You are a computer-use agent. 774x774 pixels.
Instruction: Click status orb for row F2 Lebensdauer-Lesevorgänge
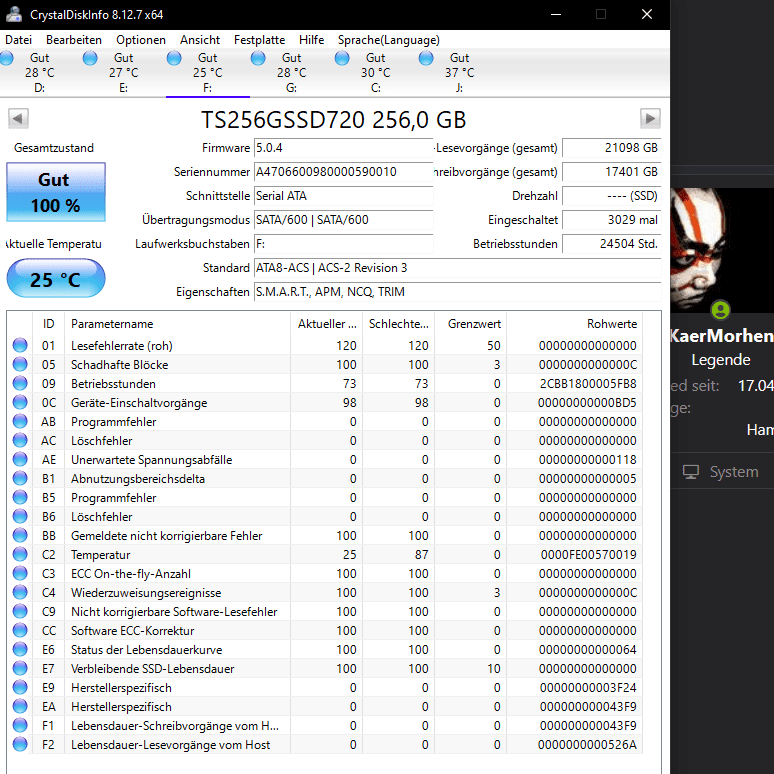click(20, 744)
